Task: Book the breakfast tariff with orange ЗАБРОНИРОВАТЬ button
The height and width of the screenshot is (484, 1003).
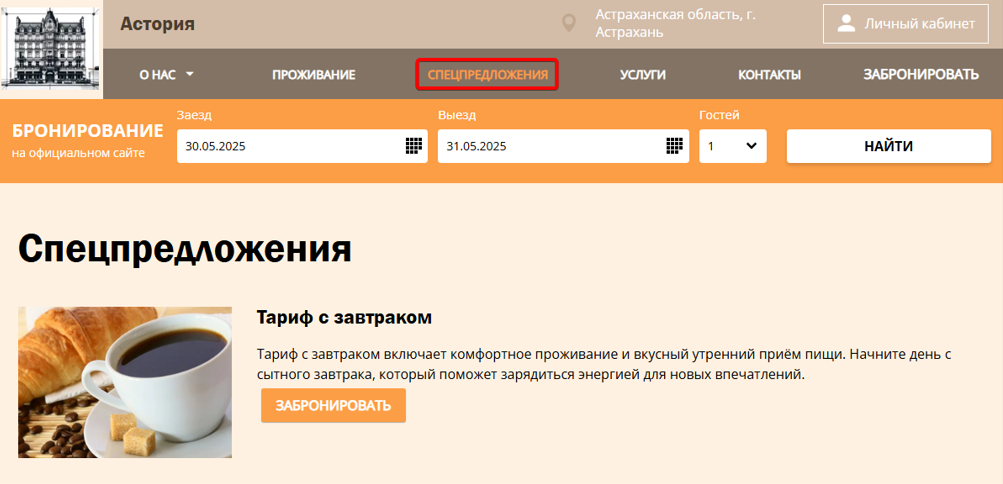Action: (333, 405)
